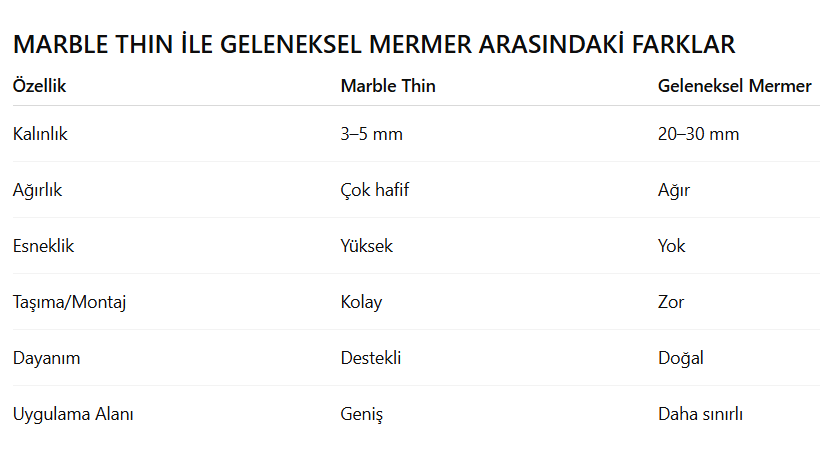
Task: Click the heading 'MARBLE THIN İLE GELENEKSEL MERMER ARASINDAKİ FARKLAR'
Action: pyautogui.click(x=374, y=45)
